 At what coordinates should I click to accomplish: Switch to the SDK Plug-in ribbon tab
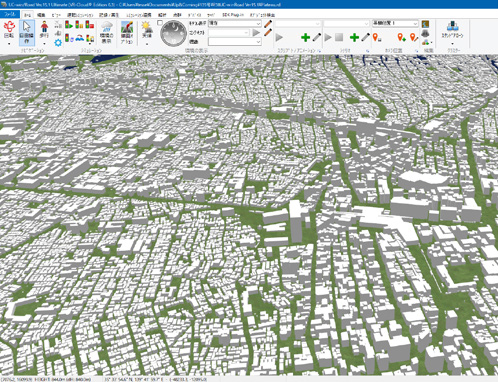[233, 15]
